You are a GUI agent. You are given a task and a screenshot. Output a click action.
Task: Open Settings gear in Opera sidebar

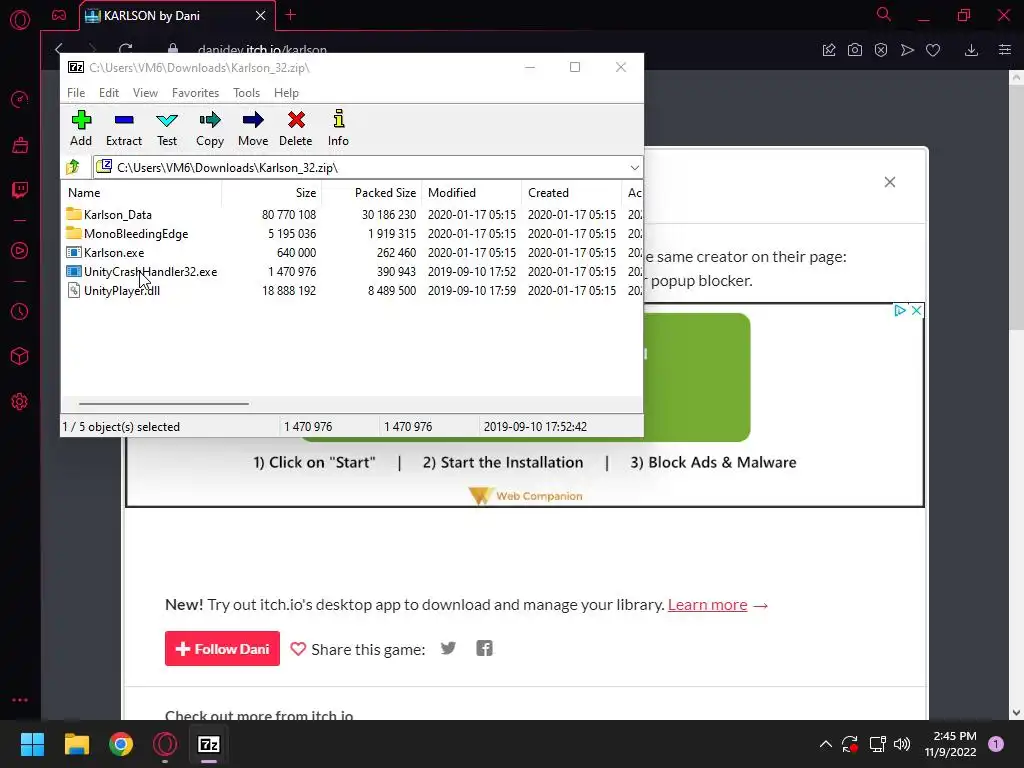tap(20, 402)
